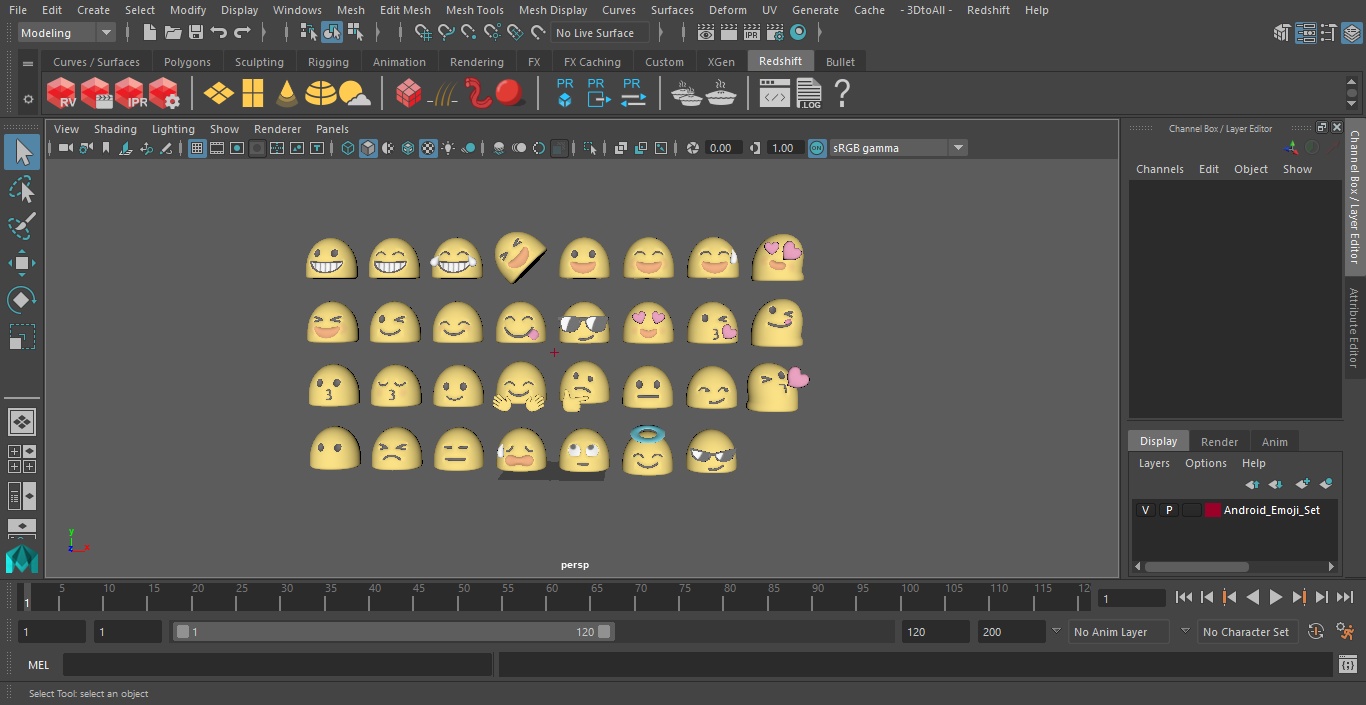Create Redshift spot light cone icon
Image resolution: width=1366 pixels, height=705 pixels.
point(287,94)
